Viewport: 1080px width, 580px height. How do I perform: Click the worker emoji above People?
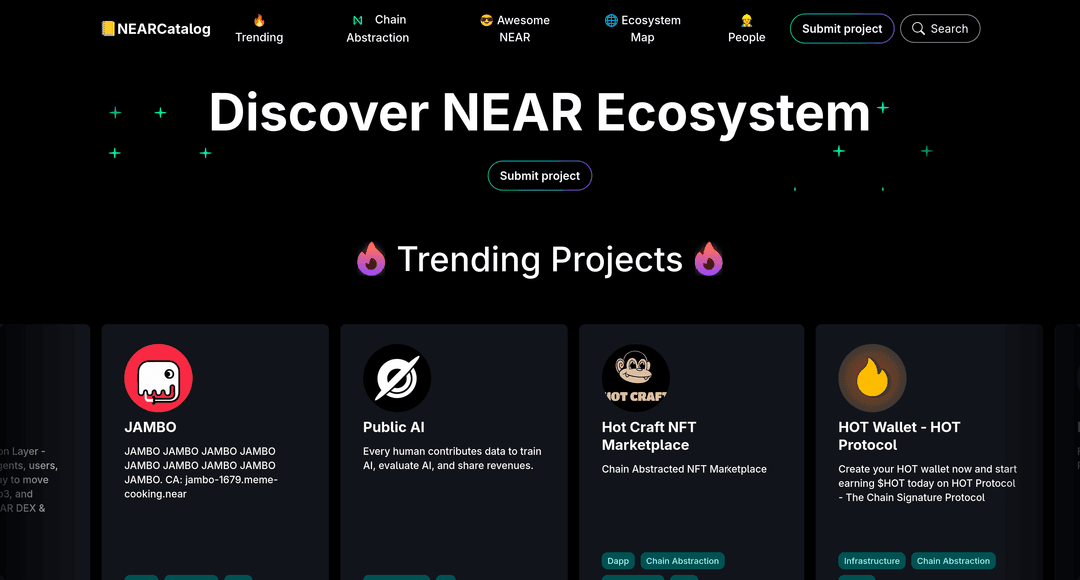747,20
